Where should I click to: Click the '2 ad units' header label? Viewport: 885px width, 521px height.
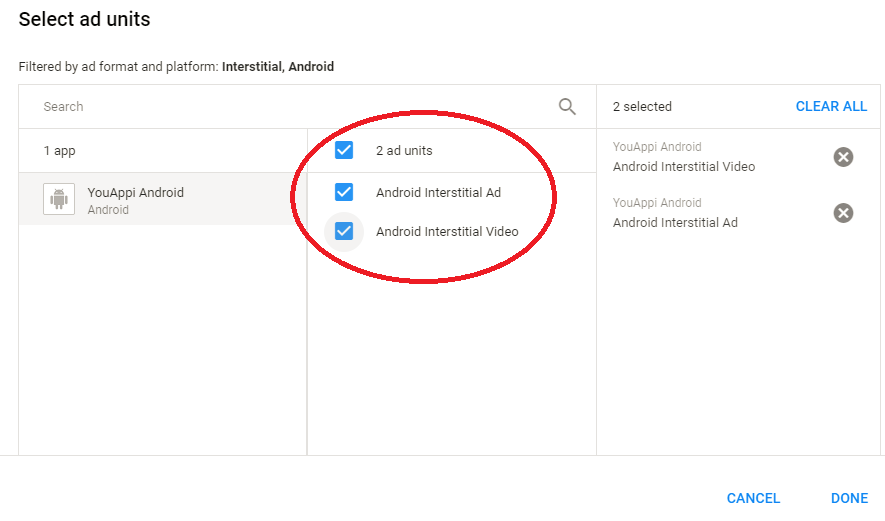point(404,151)
